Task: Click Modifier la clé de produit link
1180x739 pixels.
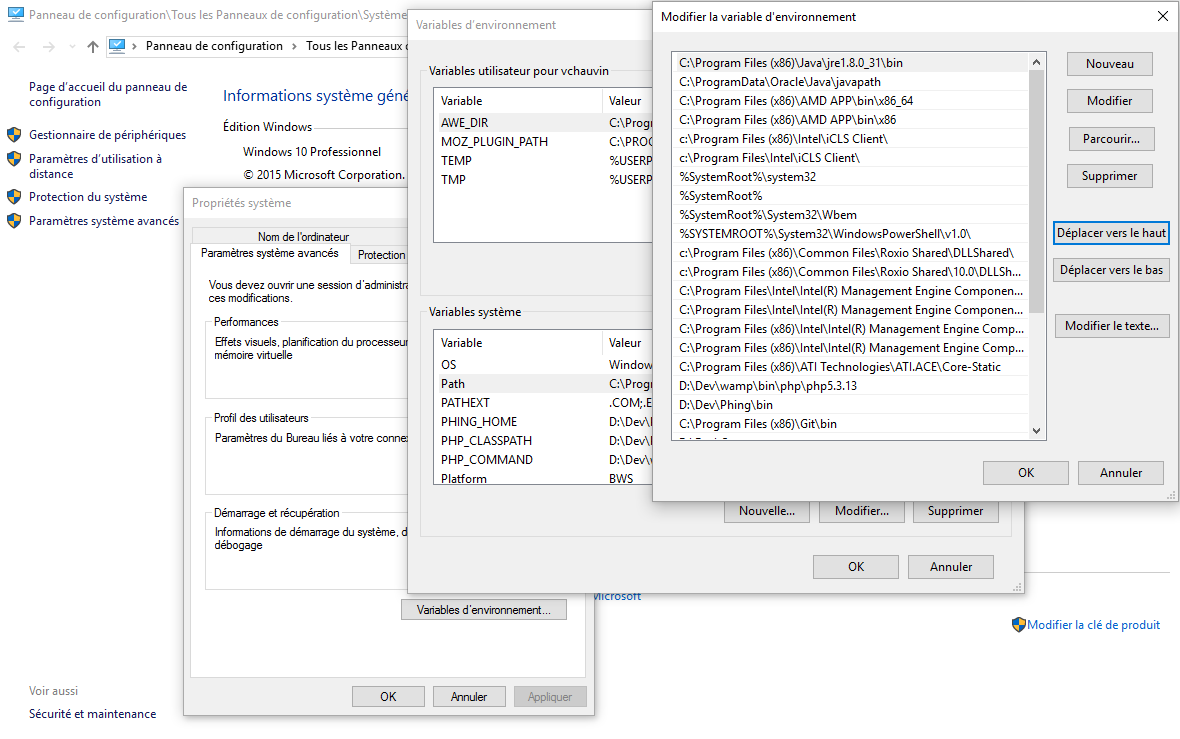Action: (1093, 625)
